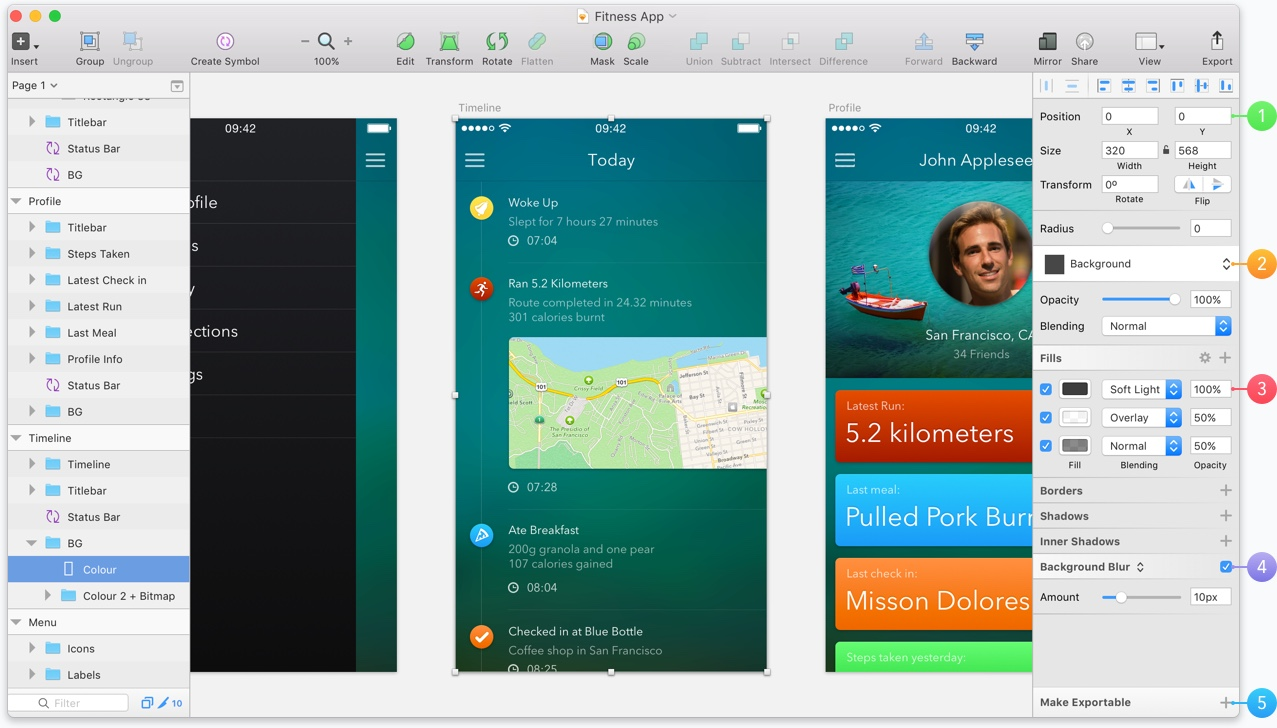Click the layer Filter search field

(69, 703)
